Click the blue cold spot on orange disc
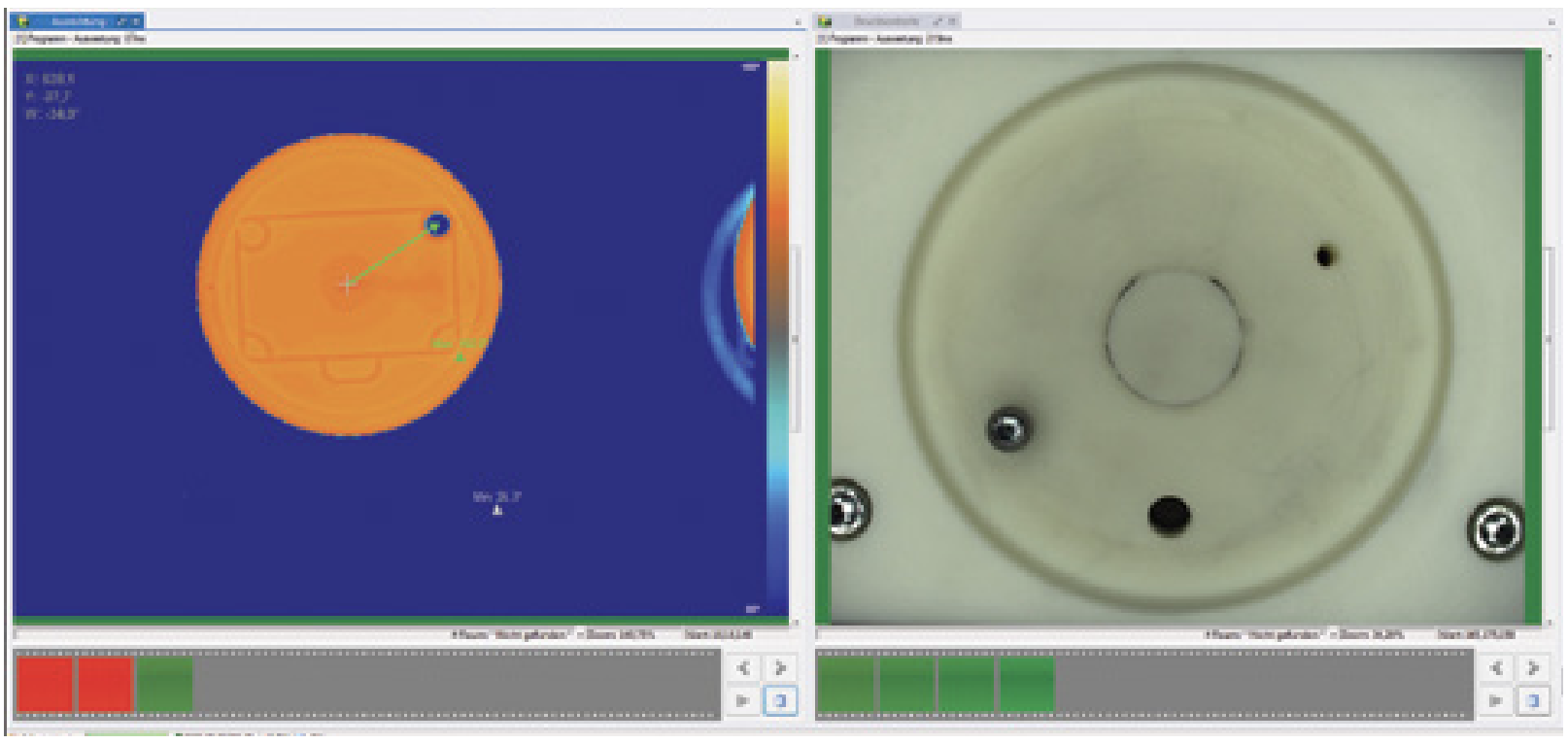The image size is (1568, 744). [436, 225]
